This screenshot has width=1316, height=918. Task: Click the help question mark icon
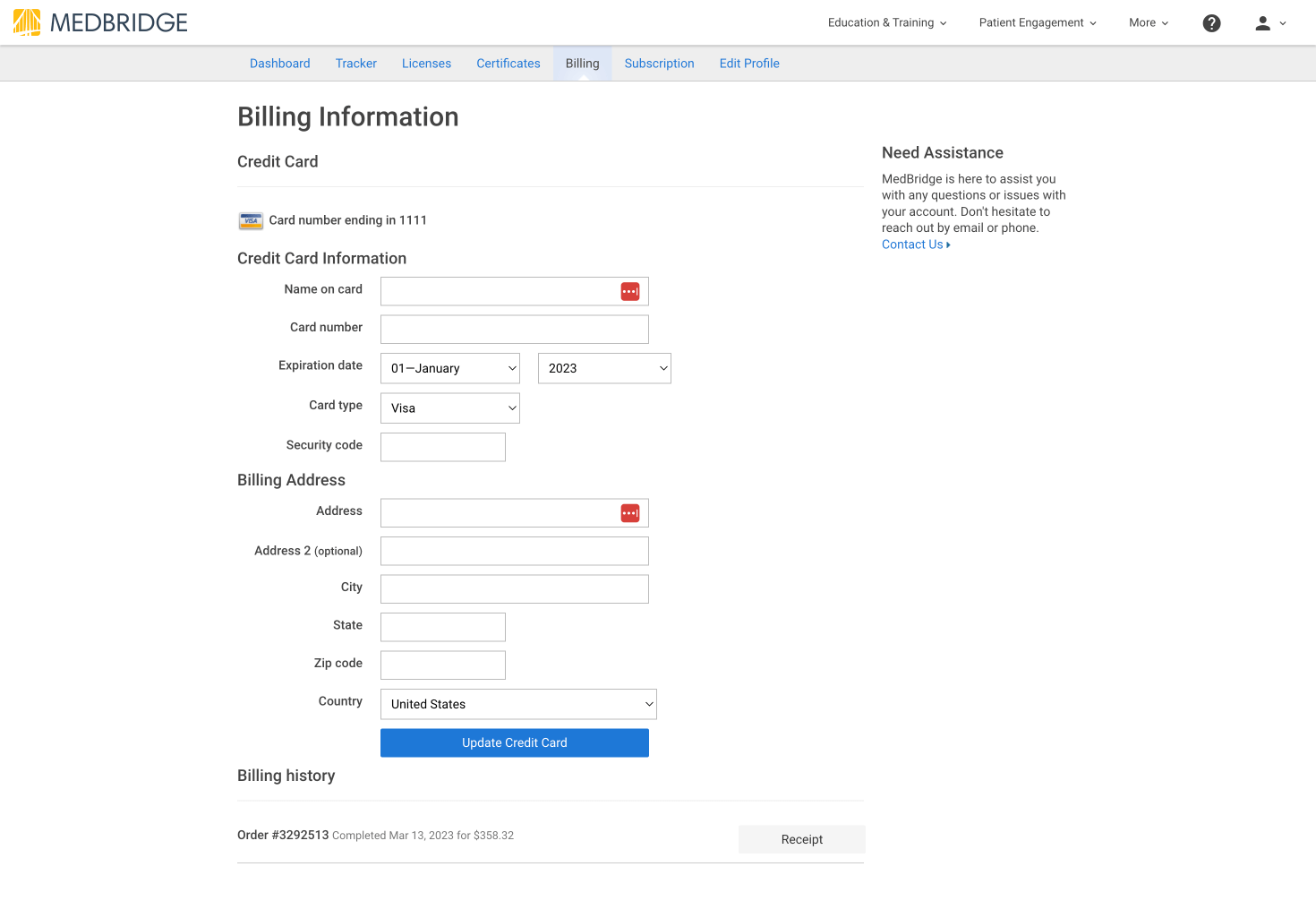1211,22
